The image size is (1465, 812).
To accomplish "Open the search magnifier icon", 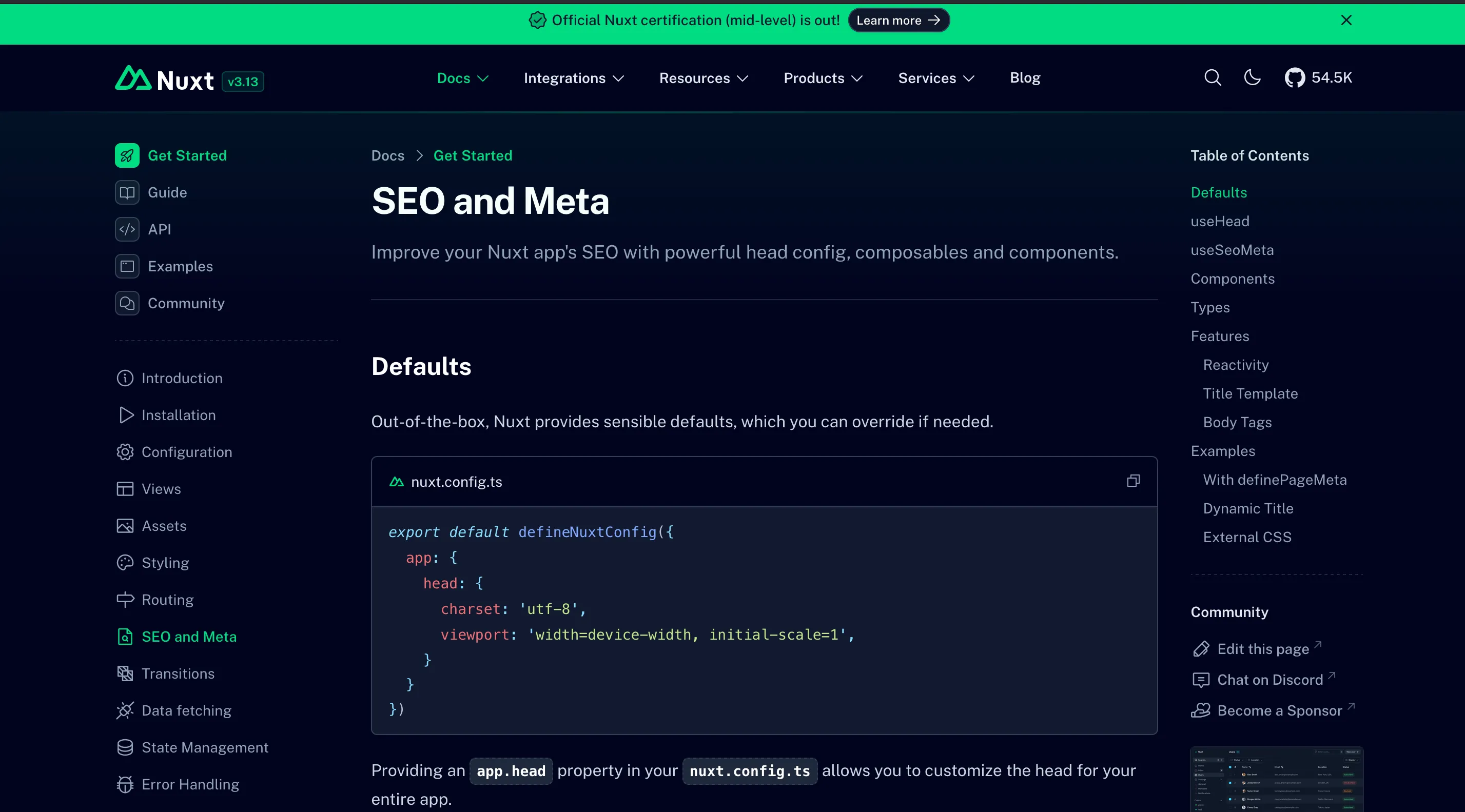I will click(x=1213, y=78).
